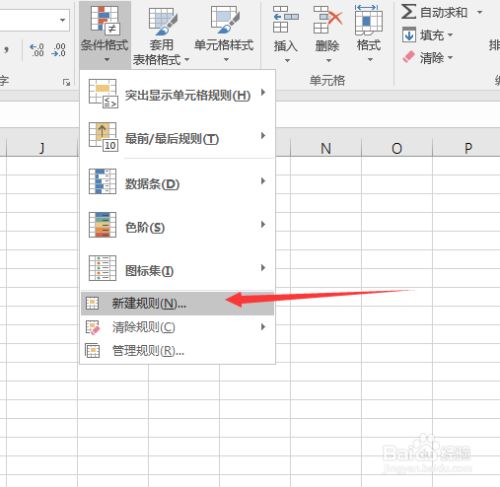Open the 自动求和 dropdown arrow
Viewport: 500px width, 487px height.
click(x=480, y=13)
